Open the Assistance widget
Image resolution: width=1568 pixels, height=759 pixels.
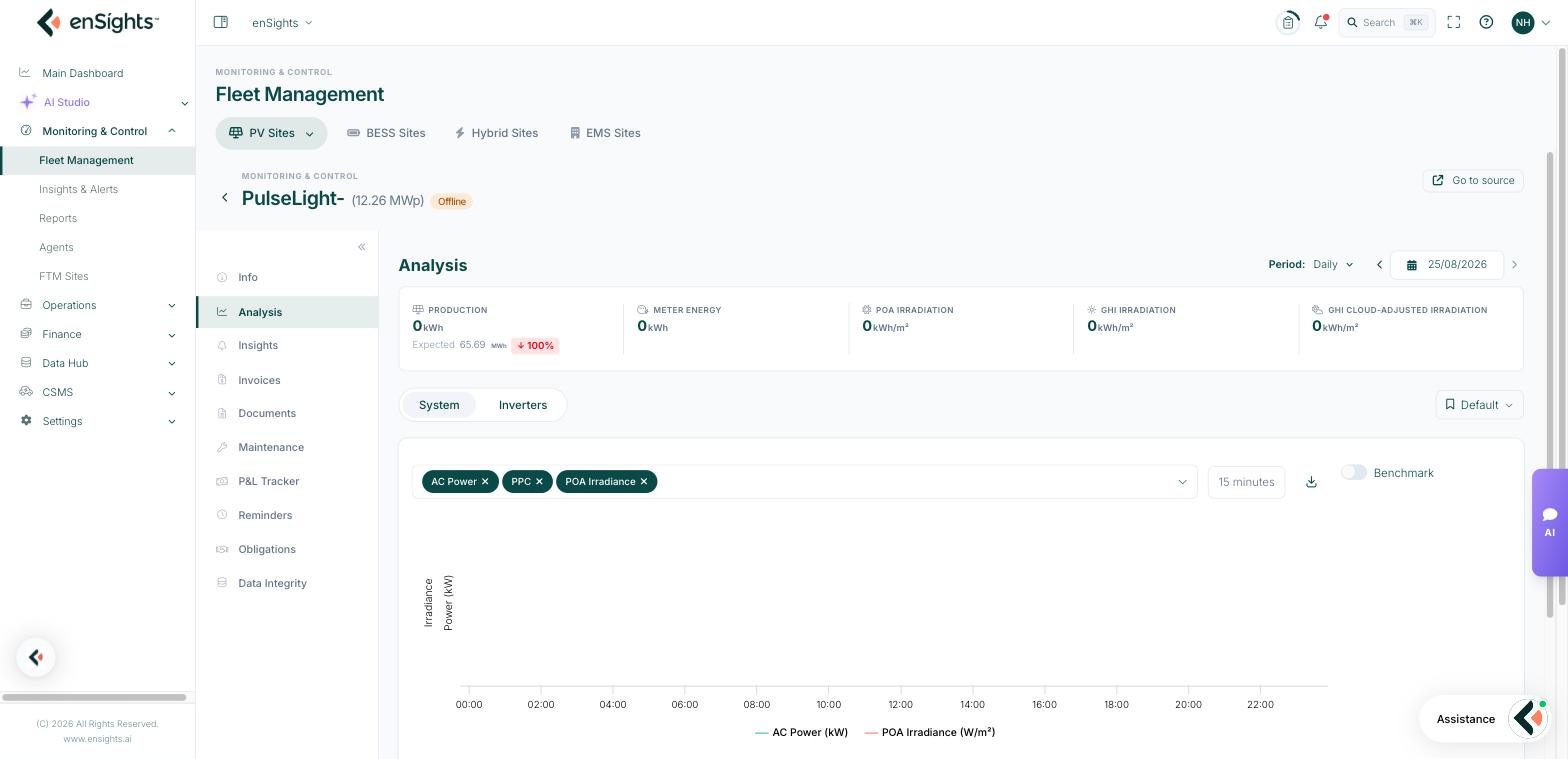click(1484, 718)
